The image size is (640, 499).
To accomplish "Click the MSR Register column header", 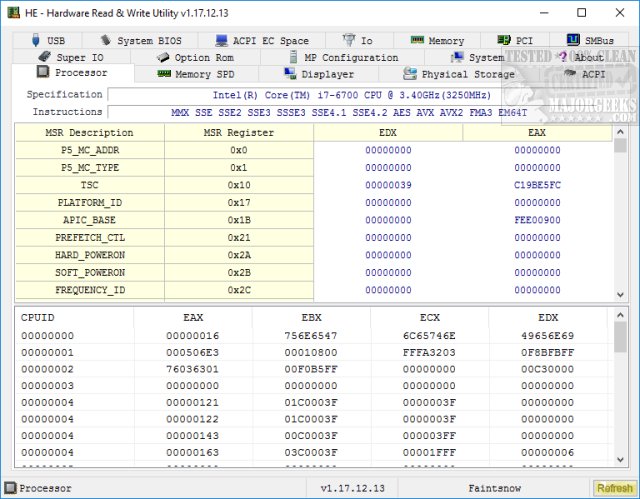I will pos(238,133).
